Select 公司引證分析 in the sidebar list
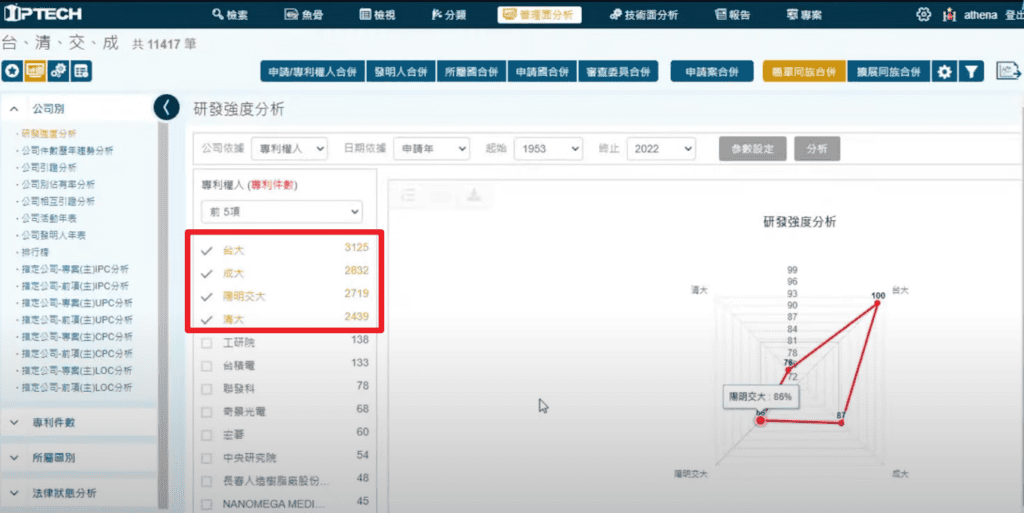The height and width of the screenshot is (513, 1024). pyautogui.click(x=49, y=167)
